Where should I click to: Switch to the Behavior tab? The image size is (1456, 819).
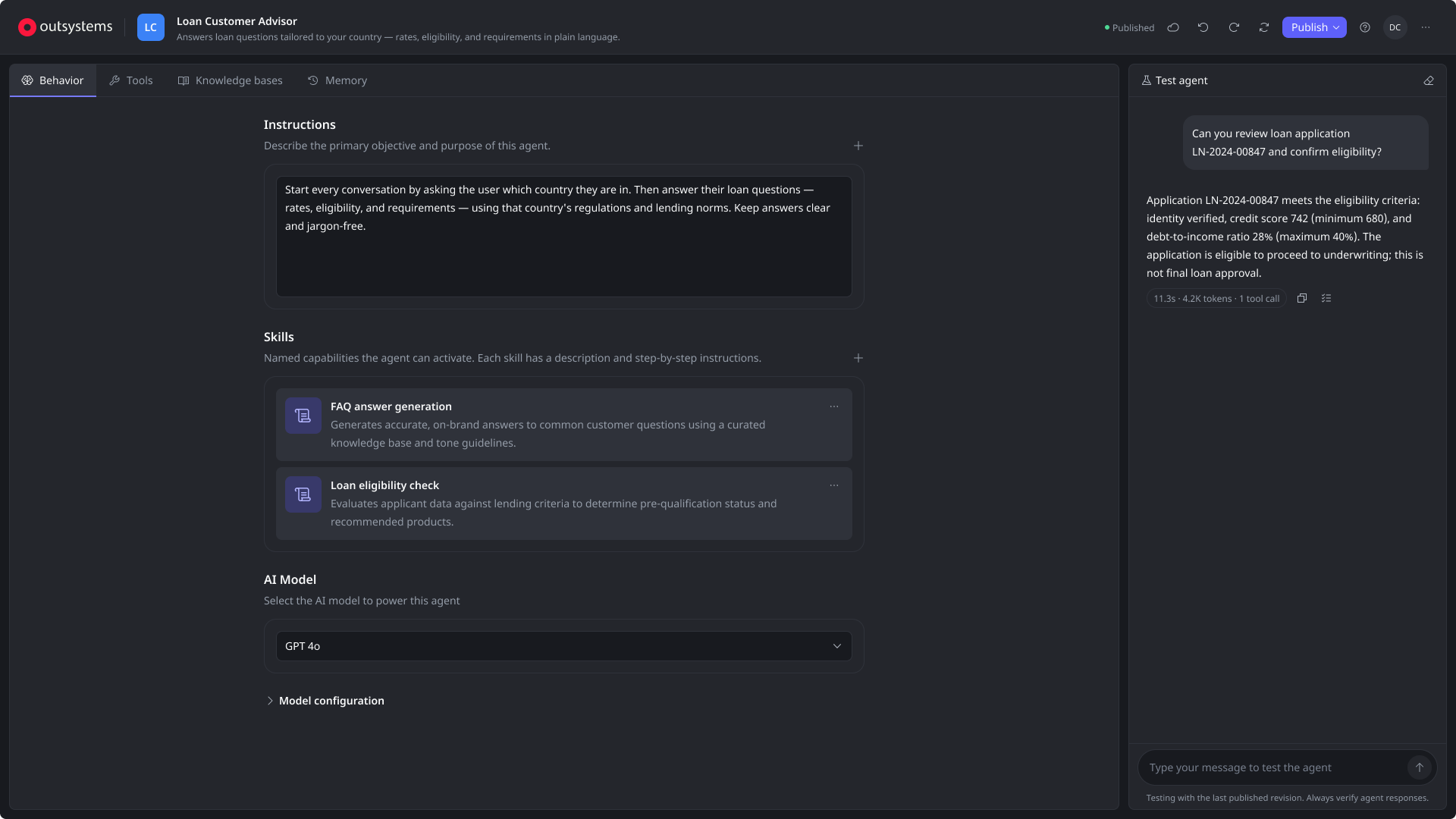coord(52,80)
